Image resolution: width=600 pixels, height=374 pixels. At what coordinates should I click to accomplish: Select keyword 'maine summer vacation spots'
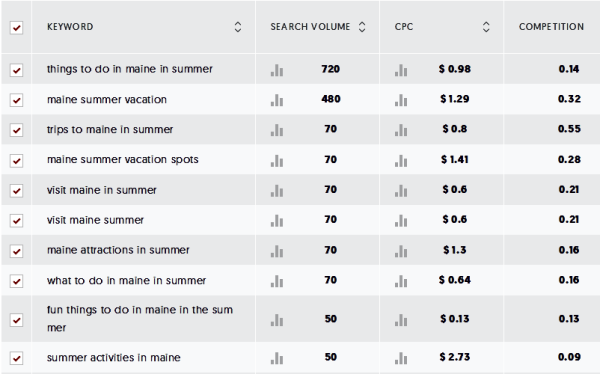[x=123, y=160]
